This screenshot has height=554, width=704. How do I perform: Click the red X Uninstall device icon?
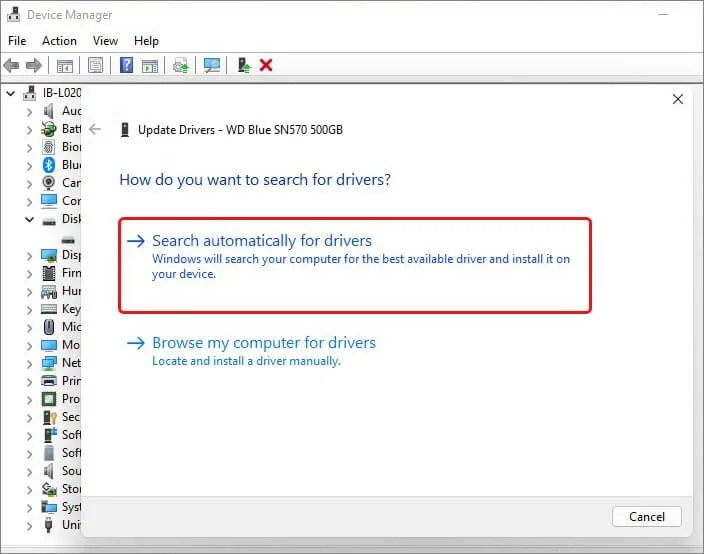[x=266, y=66]
